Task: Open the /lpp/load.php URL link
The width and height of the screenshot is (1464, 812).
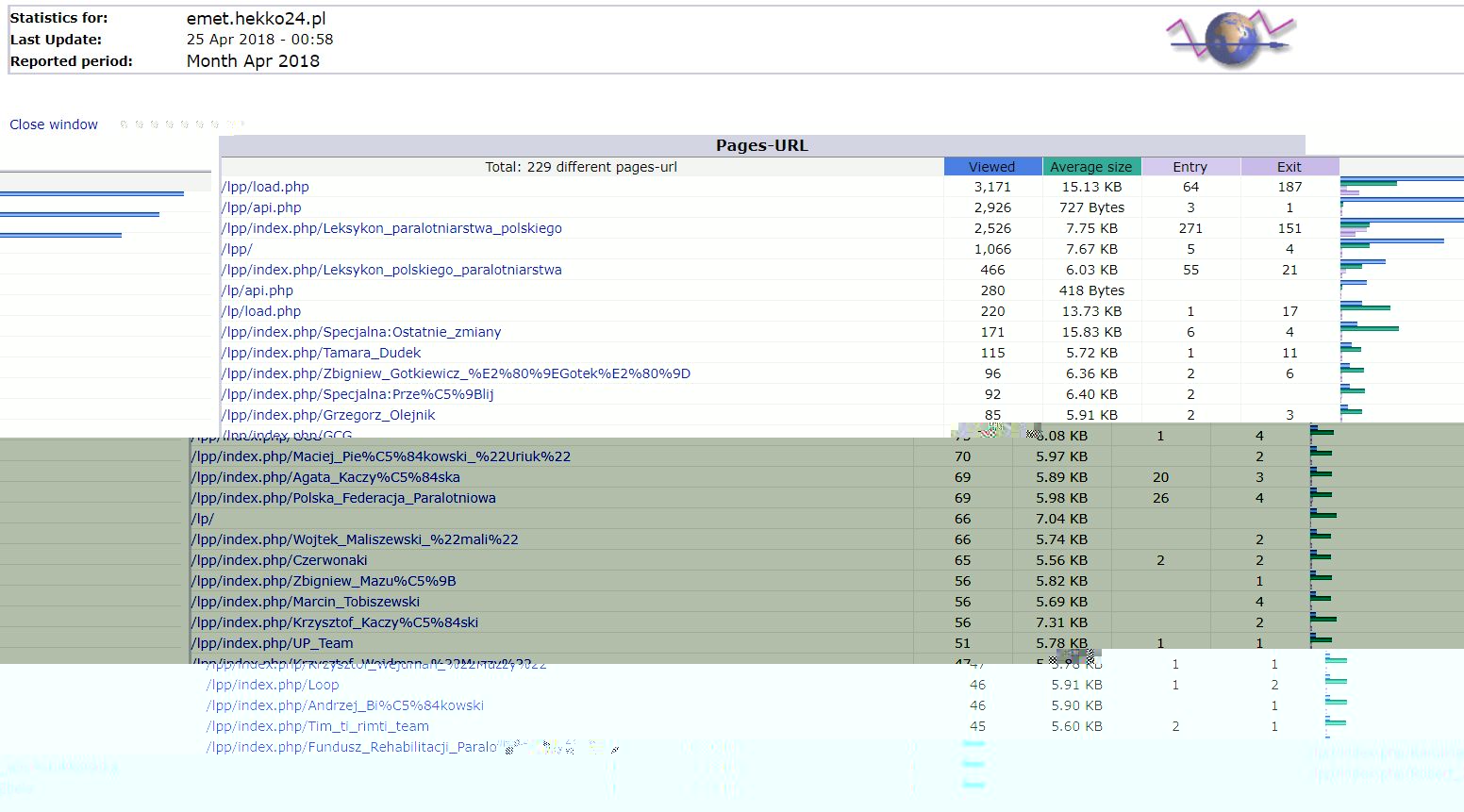Action: tap(265, 187)
